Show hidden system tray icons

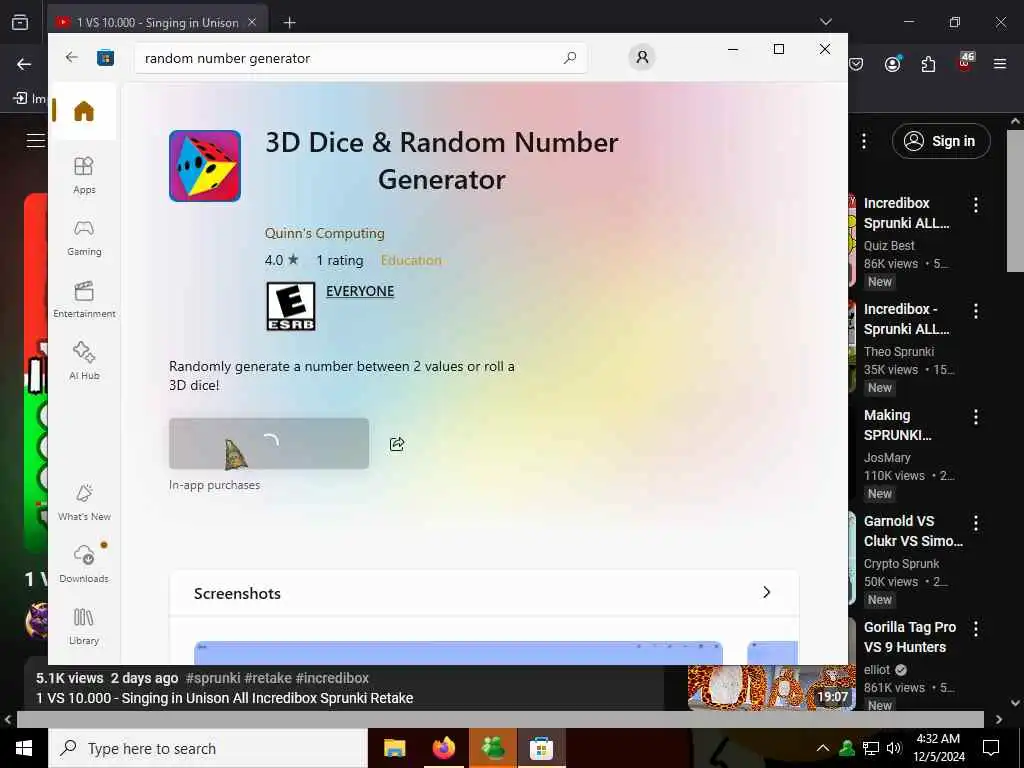coord(823,748)
